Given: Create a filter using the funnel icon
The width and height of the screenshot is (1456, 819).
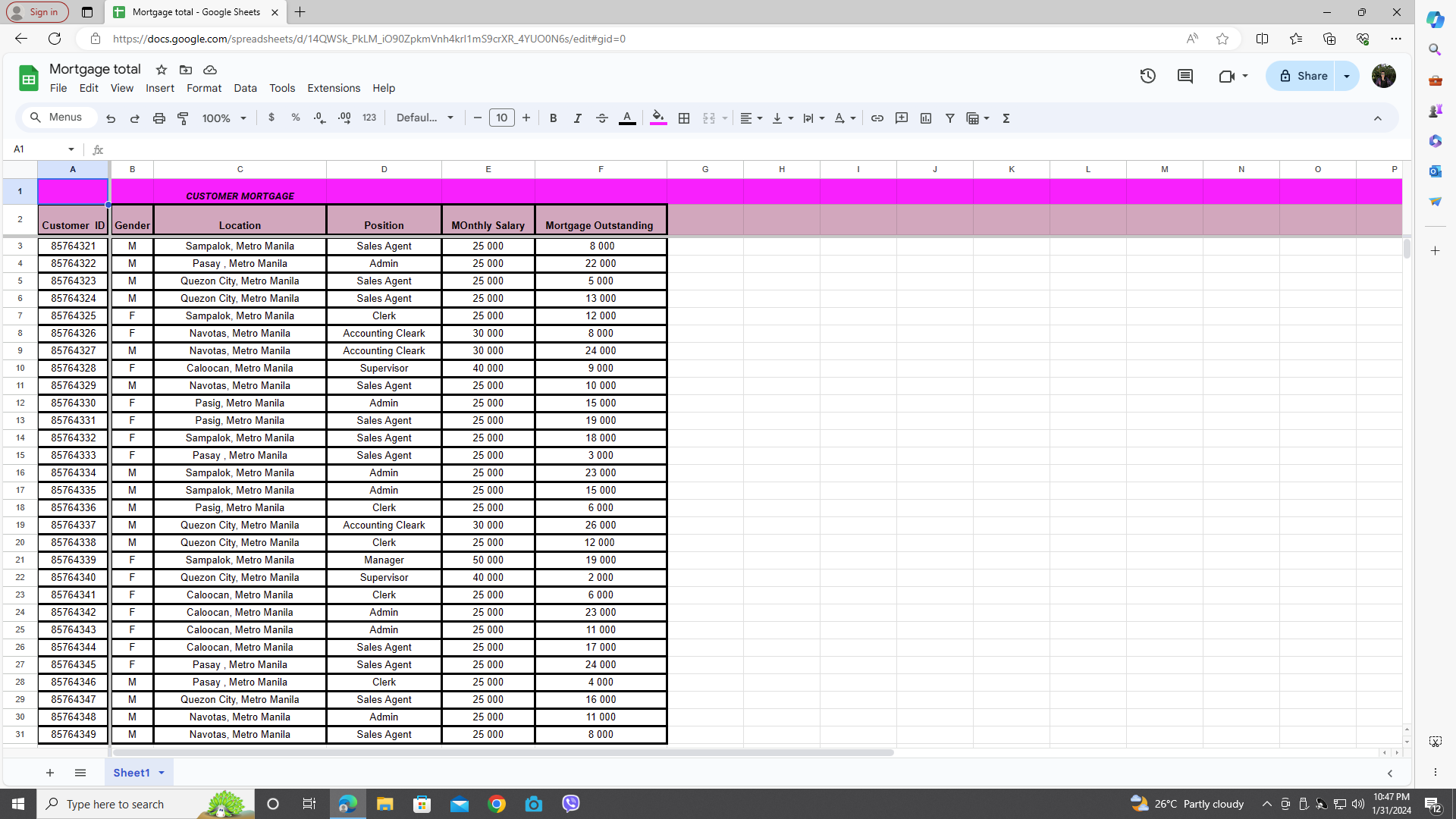Looking at the screenshot, I should tap(950, 118).
